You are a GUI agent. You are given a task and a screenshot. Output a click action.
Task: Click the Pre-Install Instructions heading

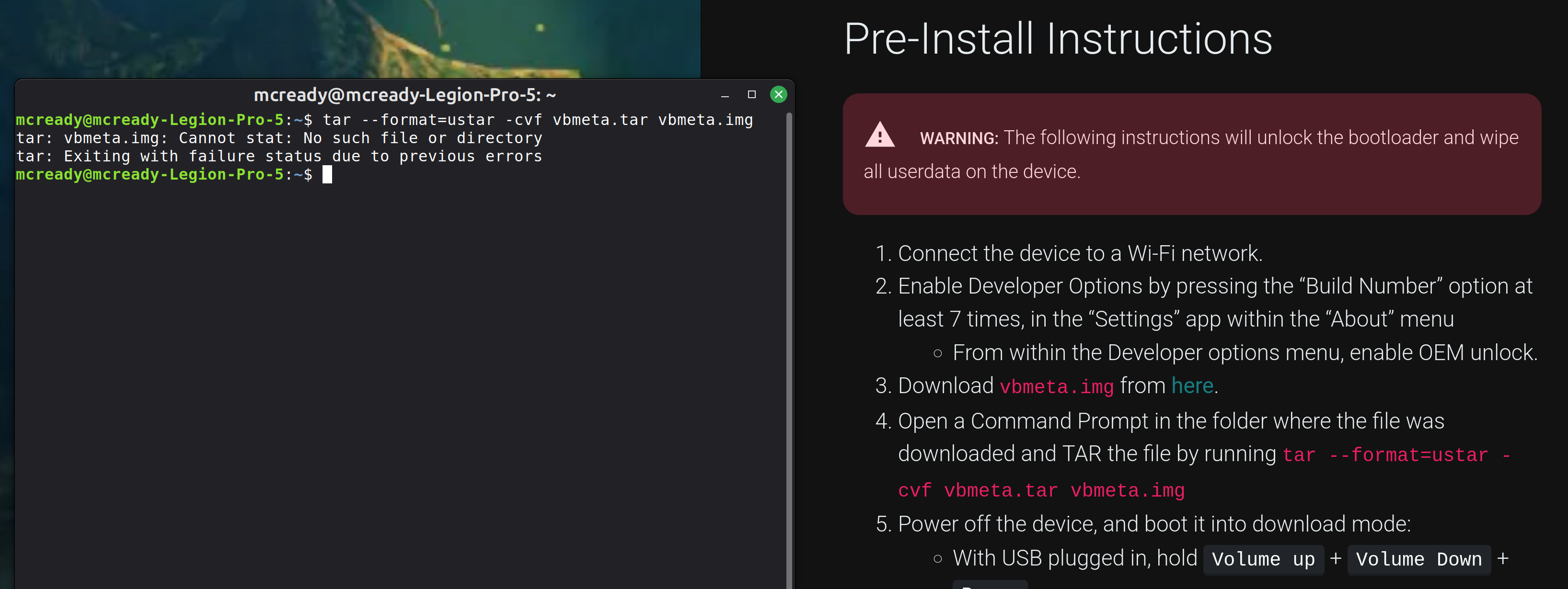point(1057,38)
